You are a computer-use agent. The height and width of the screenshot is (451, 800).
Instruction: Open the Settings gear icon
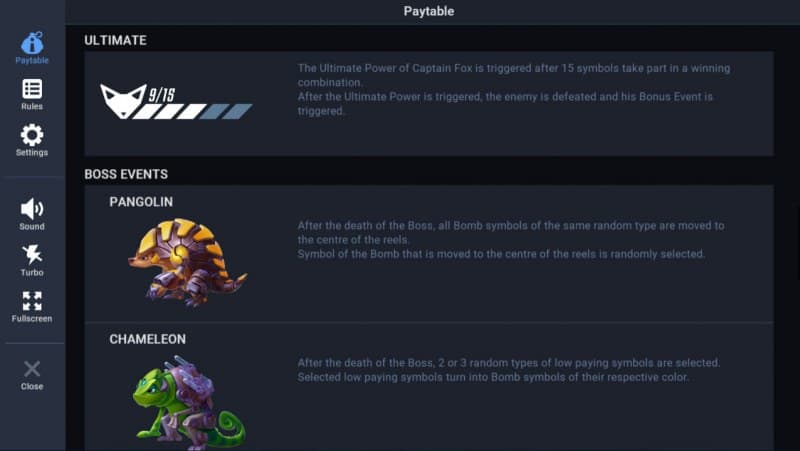click(x=32, y=135)
